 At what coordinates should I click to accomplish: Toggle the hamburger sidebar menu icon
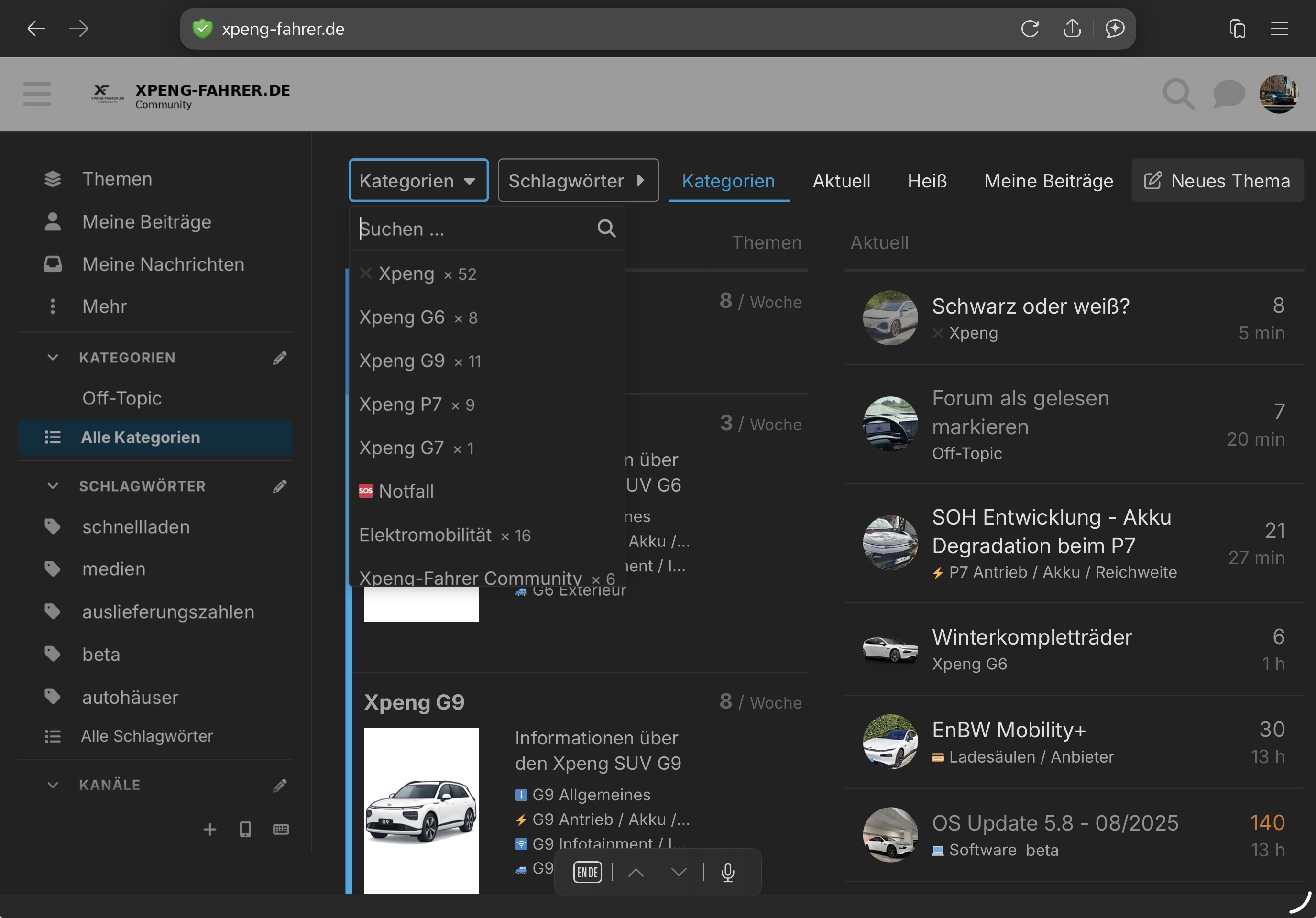(37, 94)
